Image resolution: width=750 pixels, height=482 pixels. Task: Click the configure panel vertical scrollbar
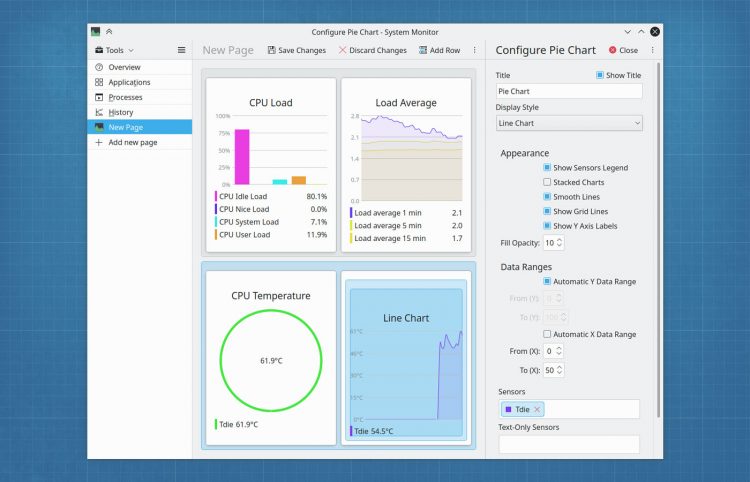pyautogui.click(x=659, y=239)
